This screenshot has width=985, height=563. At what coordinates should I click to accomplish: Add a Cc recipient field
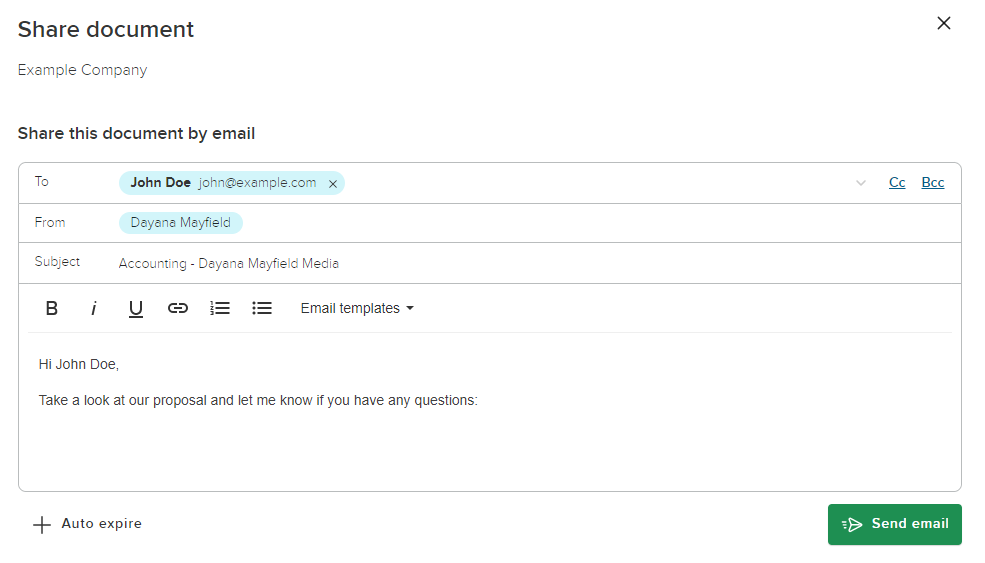897,183
